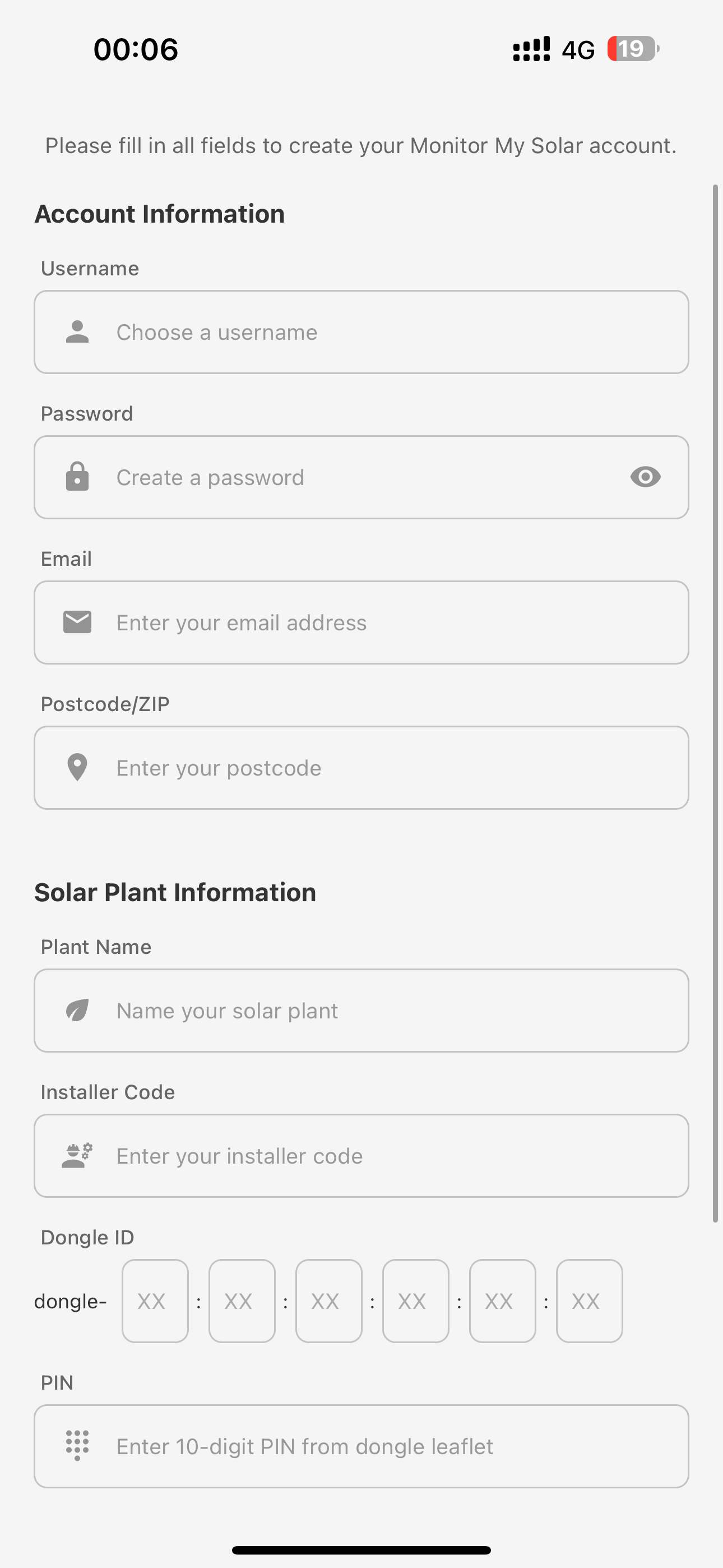
Task: Focus the 'Create a password' input
Action: click(x=365, y=477)
